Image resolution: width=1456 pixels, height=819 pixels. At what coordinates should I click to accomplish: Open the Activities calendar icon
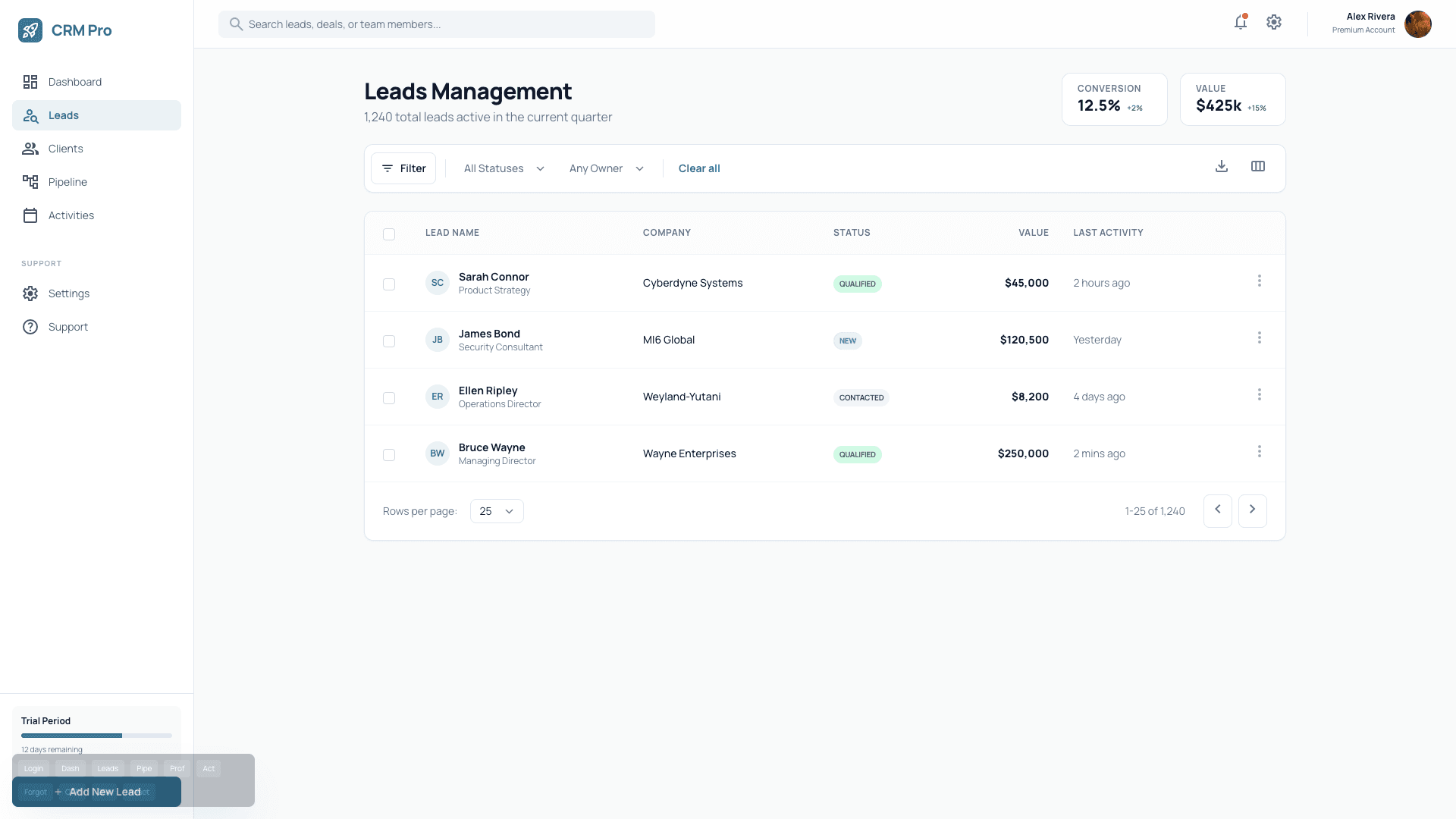30,215
